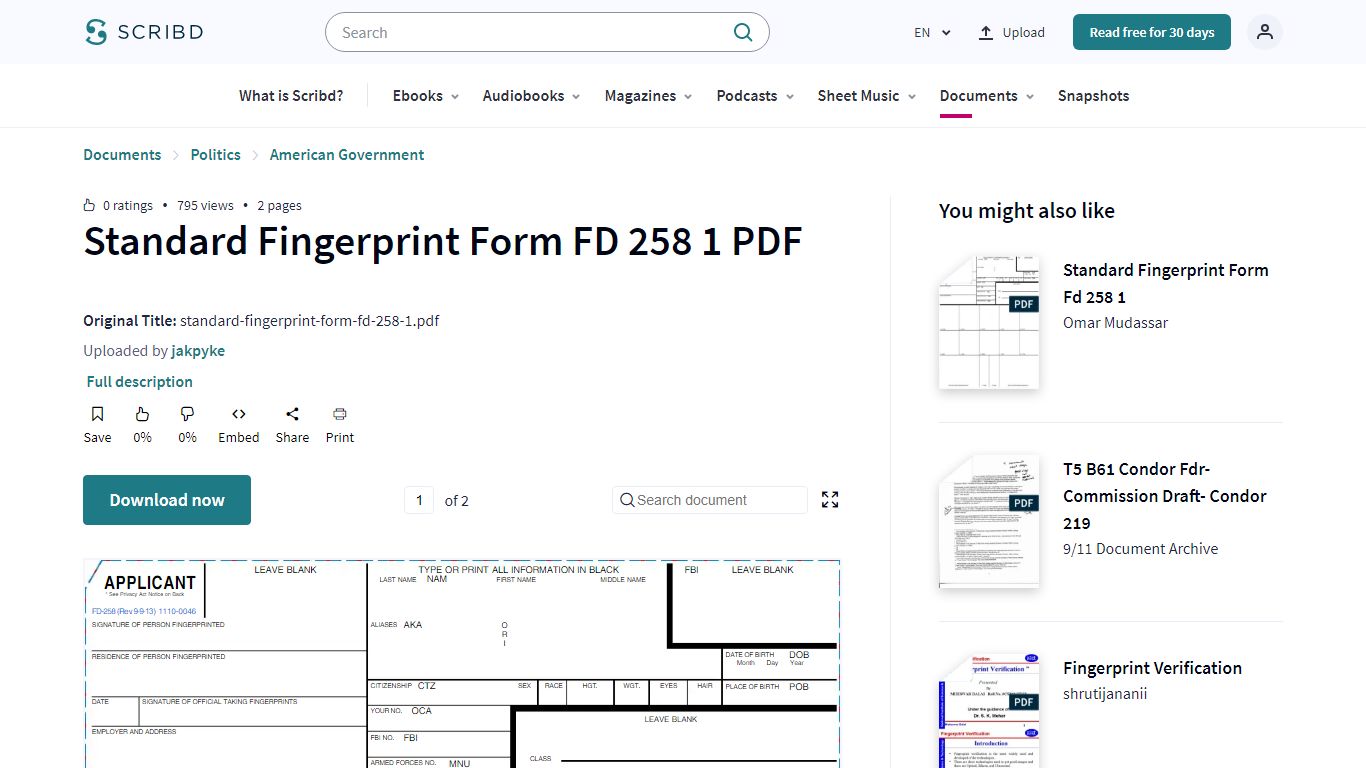Open uploader jakpyke's profile
Screen dimensions: 1366x768
(198, 351)
